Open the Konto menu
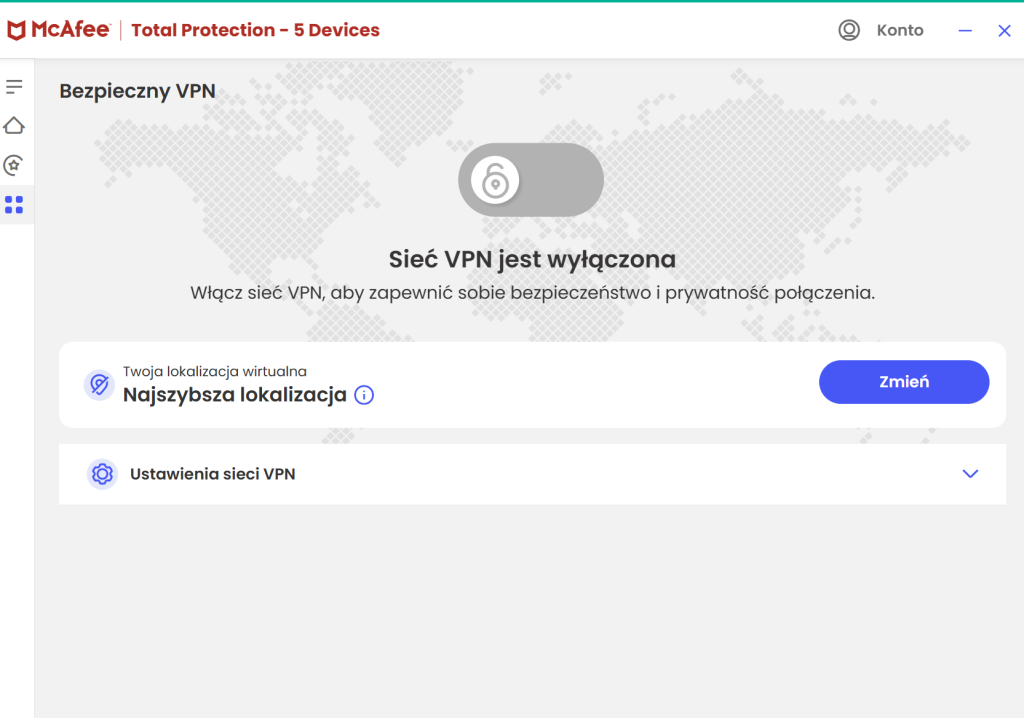Image resolution: width=1024 pixels, height=718 pixels. [x=899, y=30]
